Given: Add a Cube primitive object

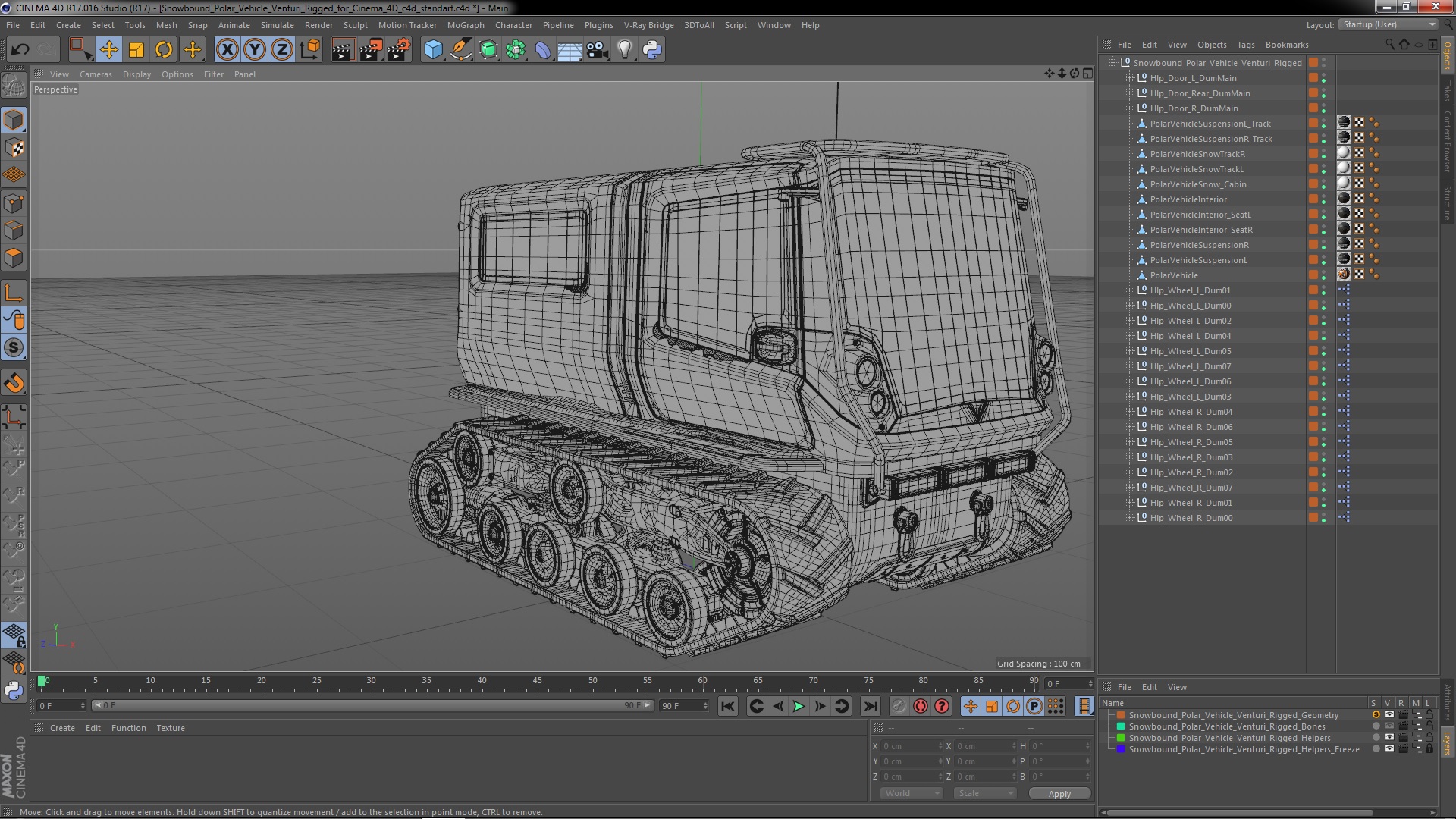Looking at the screenshot, I should [433, 50].
